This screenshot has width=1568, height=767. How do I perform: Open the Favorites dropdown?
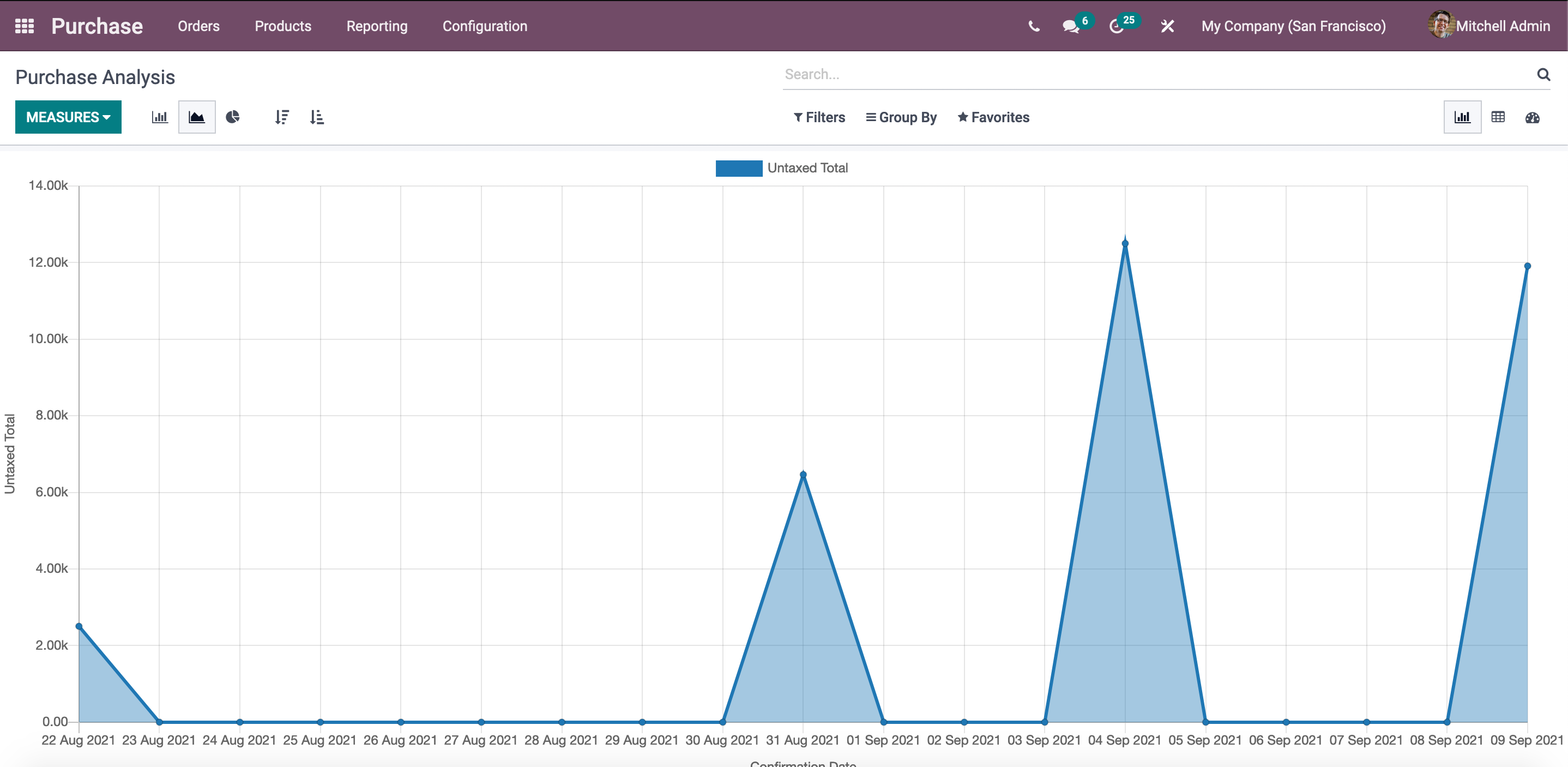tap(993, 118)
